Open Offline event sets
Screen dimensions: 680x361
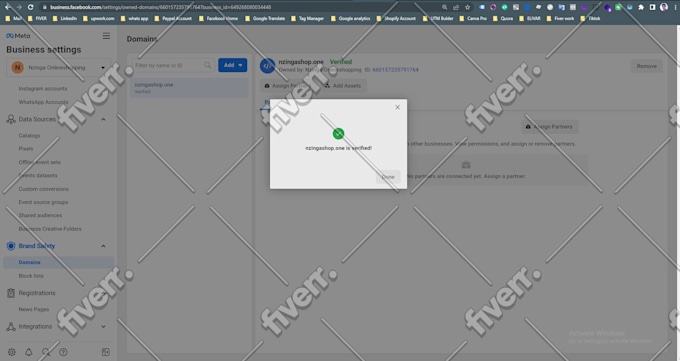click(x=39, y=162)
